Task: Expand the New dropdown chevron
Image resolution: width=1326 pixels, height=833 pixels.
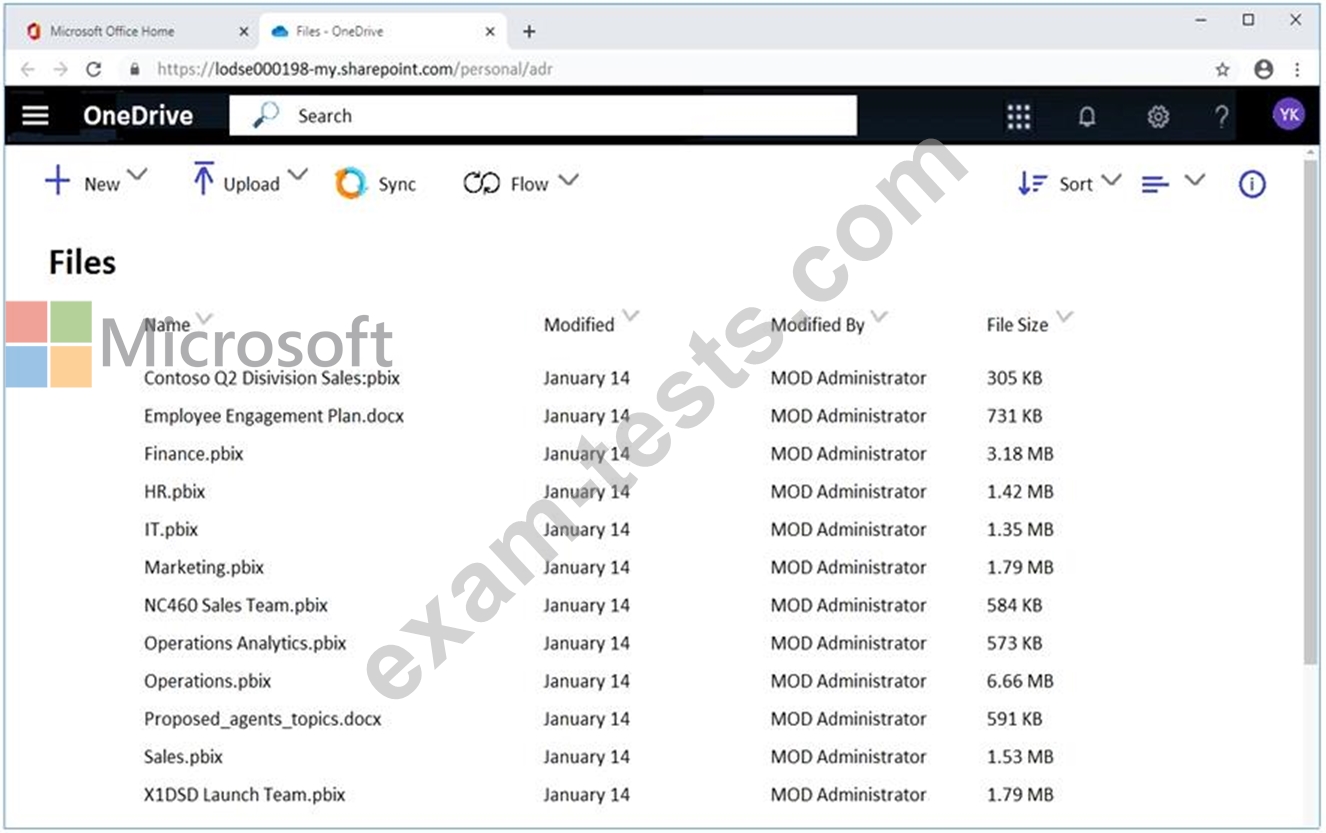Action: coord(137,175)
